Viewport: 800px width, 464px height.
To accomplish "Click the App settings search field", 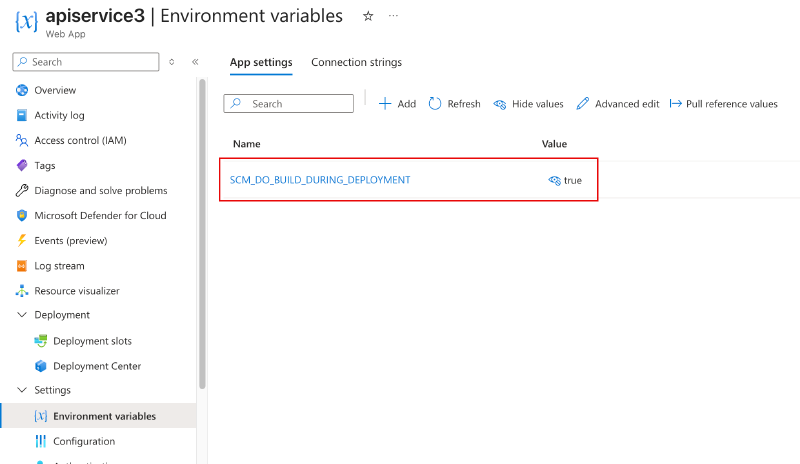I will 288,104.
